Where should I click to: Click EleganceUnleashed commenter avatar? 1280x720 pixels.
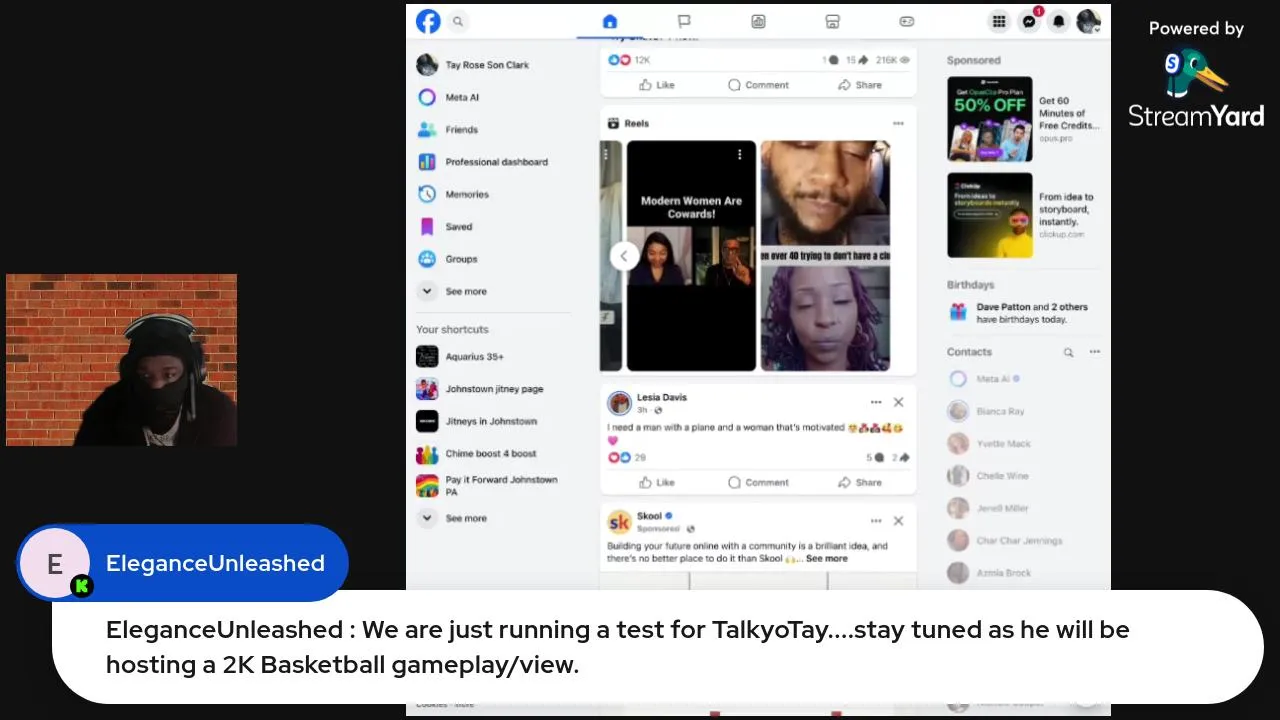[55, 563]
